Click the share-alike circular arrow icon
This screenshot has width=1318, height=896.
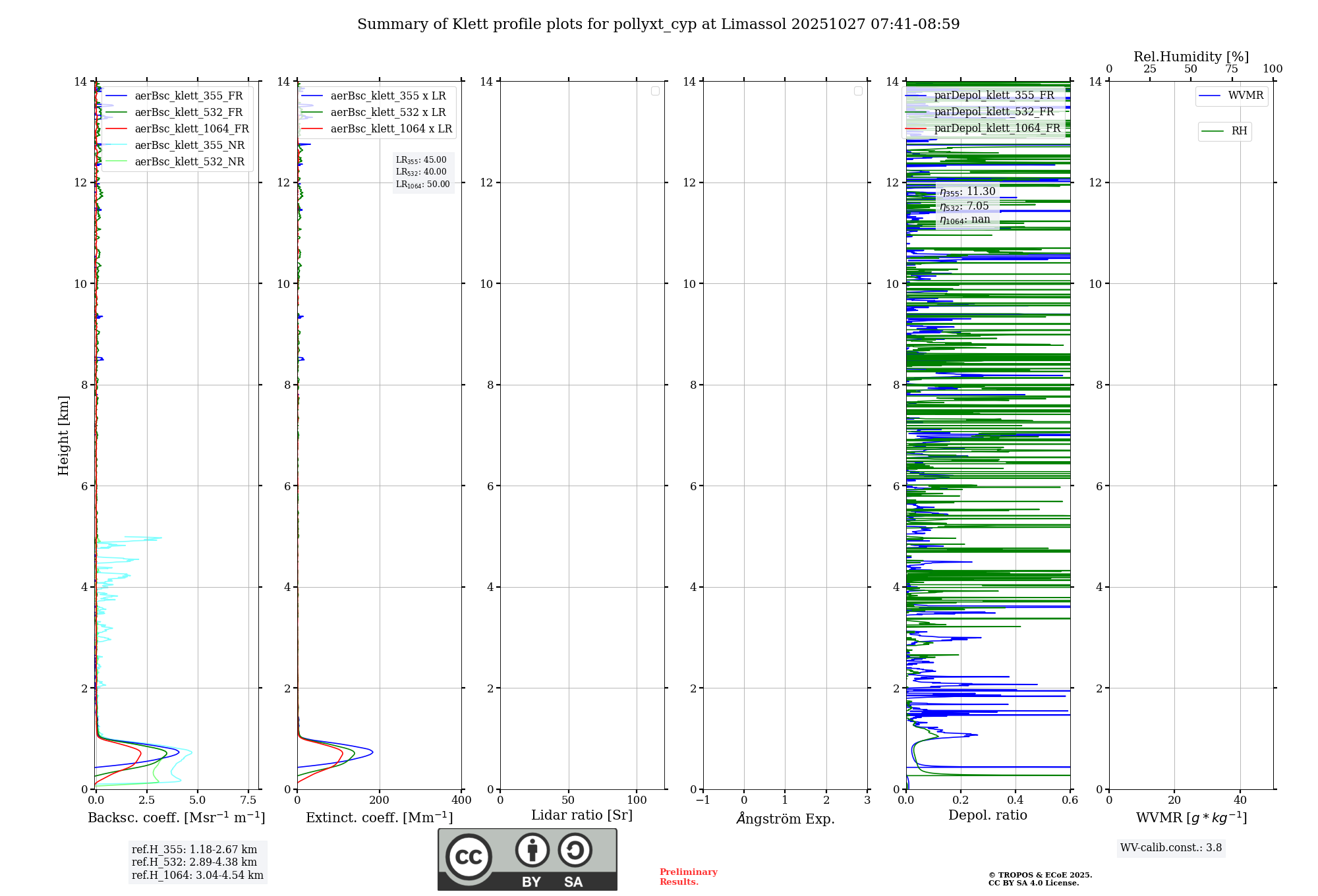(575, 850)
